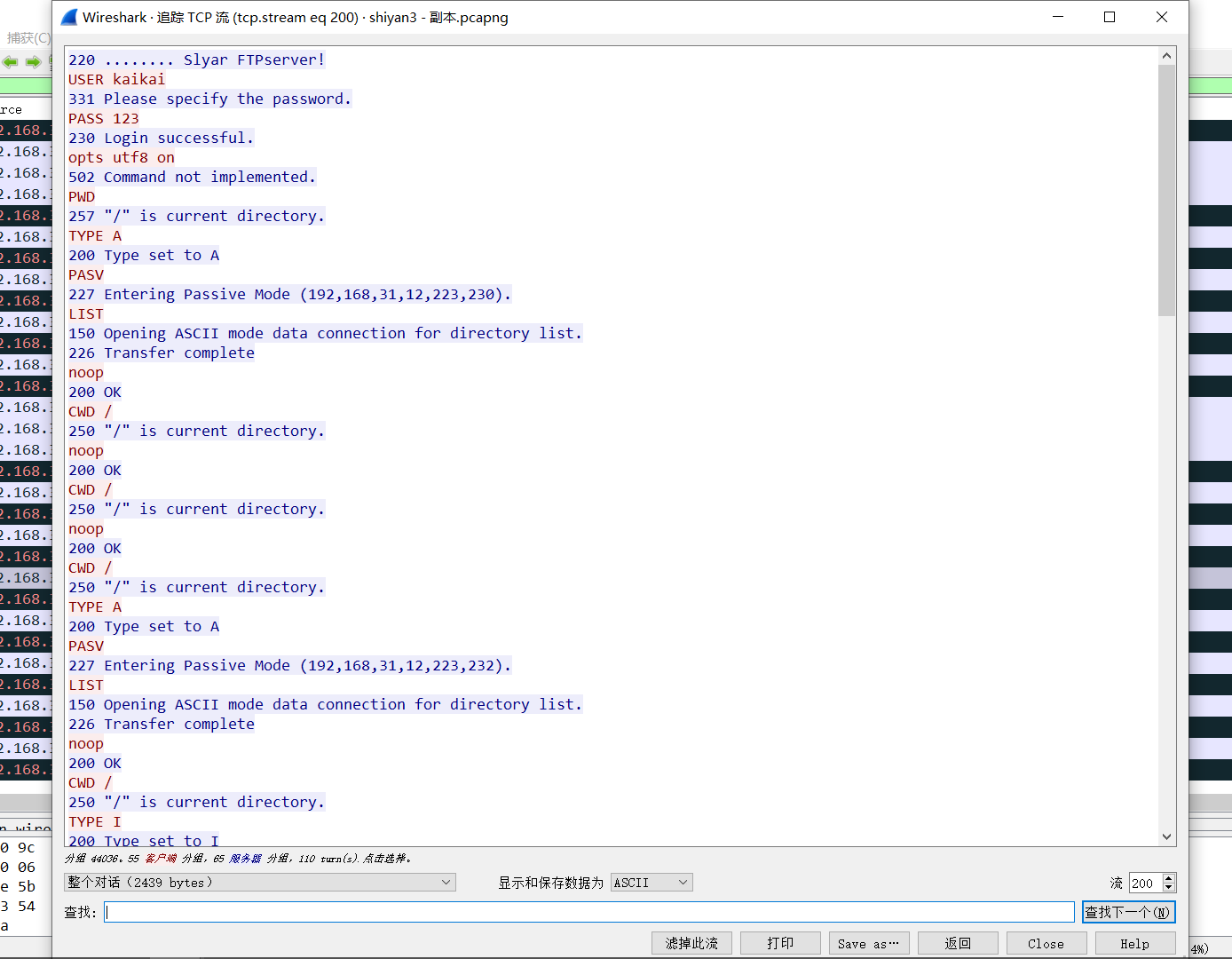Click the go forward arrow in the main Wireshark toolbar
Image resolution: width=1232 pixels, height=959 pixels.
pyautogui.click(x=33, y=62)
